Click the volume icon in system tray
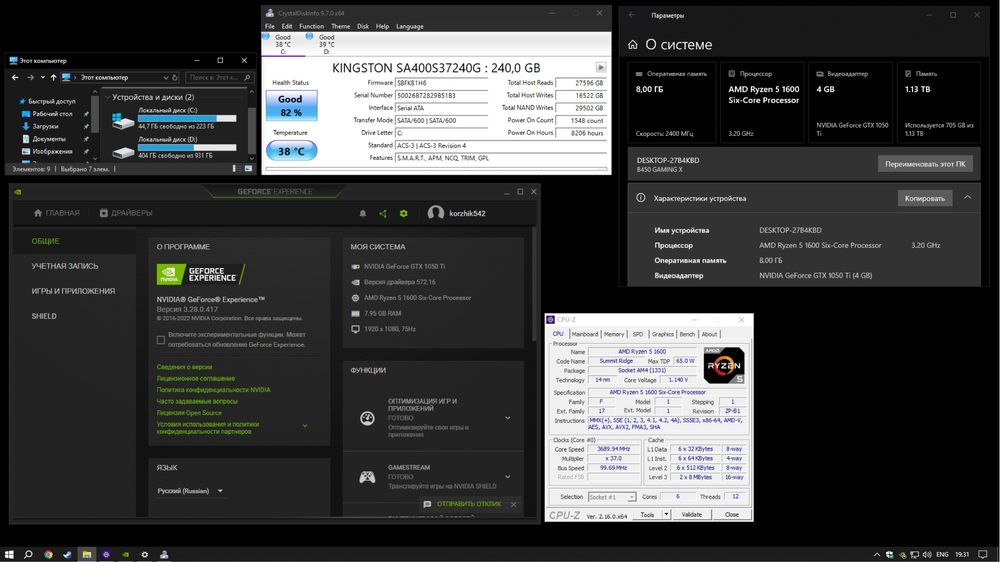Screen dimensions: 1000x562 927,554
